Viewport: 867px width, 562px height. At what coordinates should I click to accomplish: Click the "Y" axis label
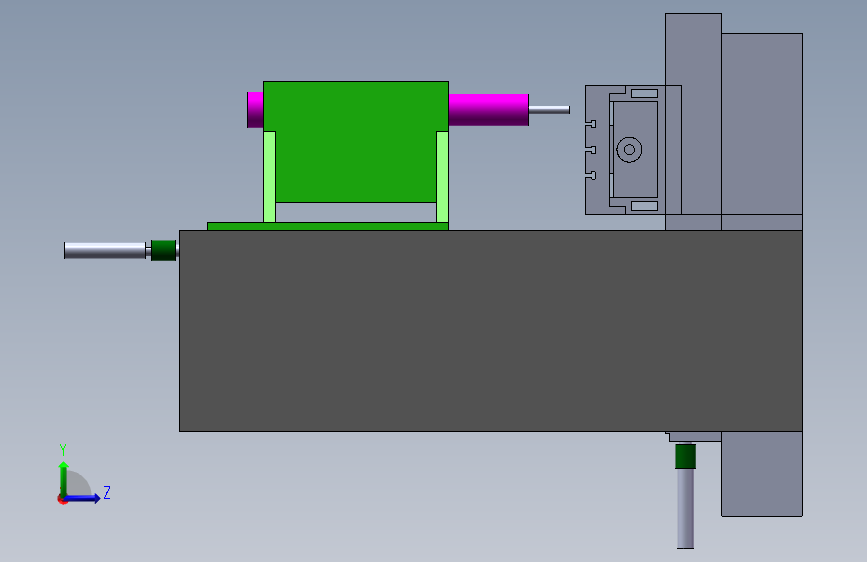tap(63, 450)
